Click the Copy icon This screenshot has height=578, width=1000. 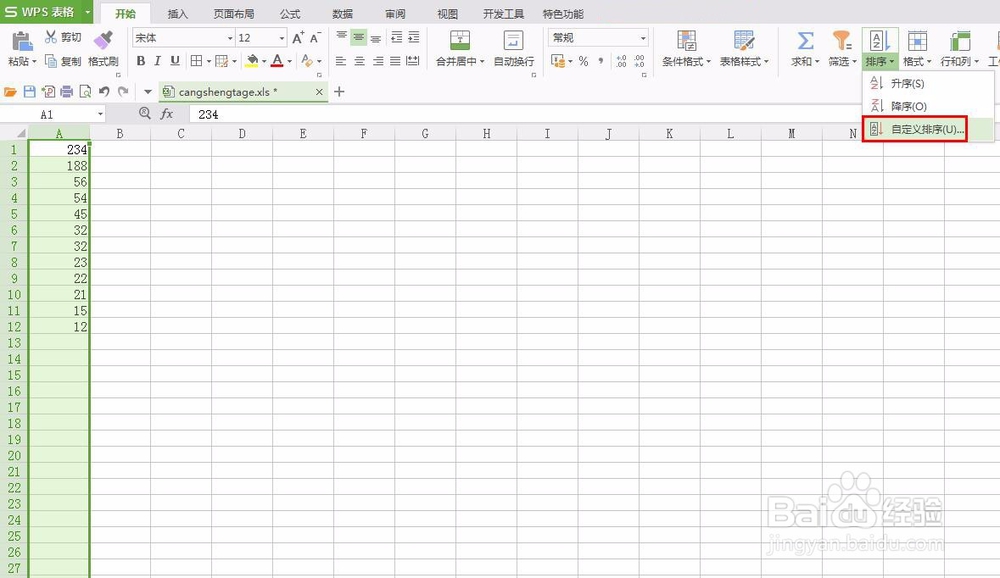pos(51,61)
